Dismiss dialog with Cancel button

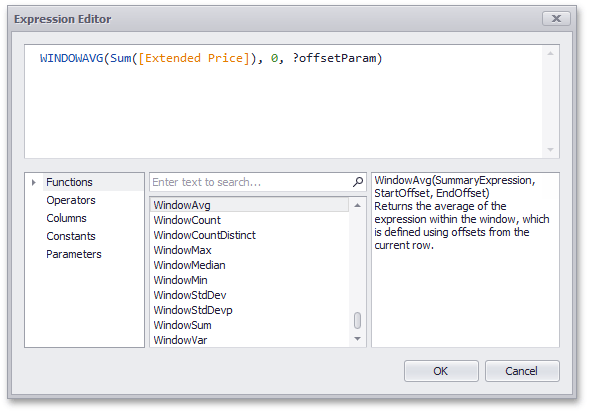coord(522,371)
